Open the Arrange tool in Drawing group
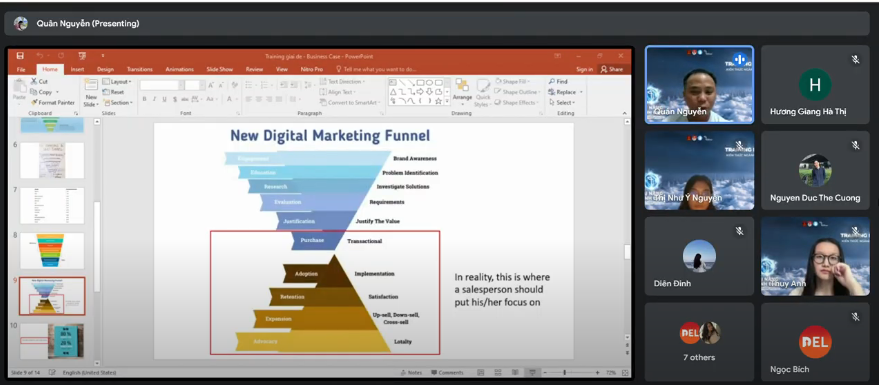 (x=462, y=90)
